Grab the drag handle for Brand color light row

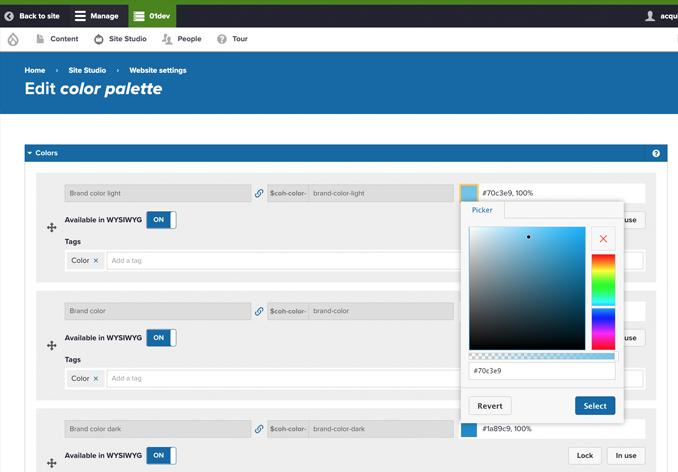[51, 228]
